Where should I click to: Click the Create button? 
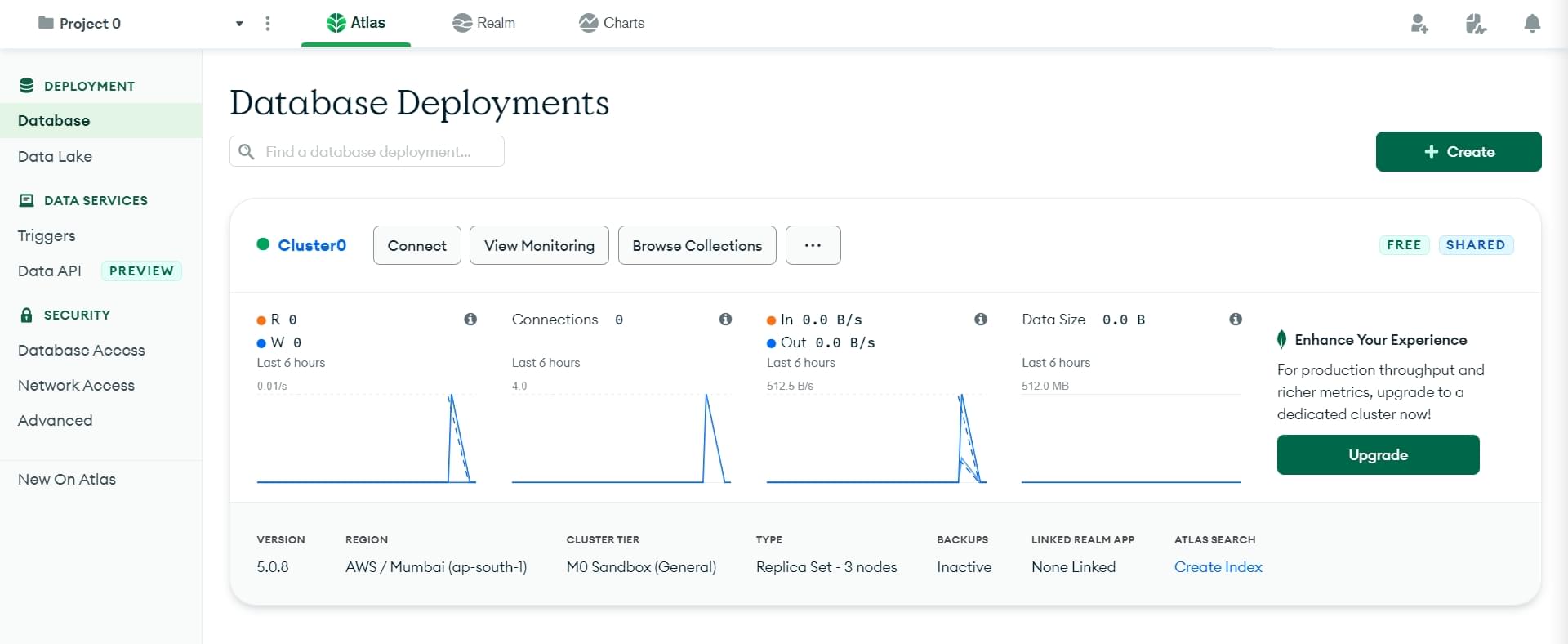(1459, 151)
